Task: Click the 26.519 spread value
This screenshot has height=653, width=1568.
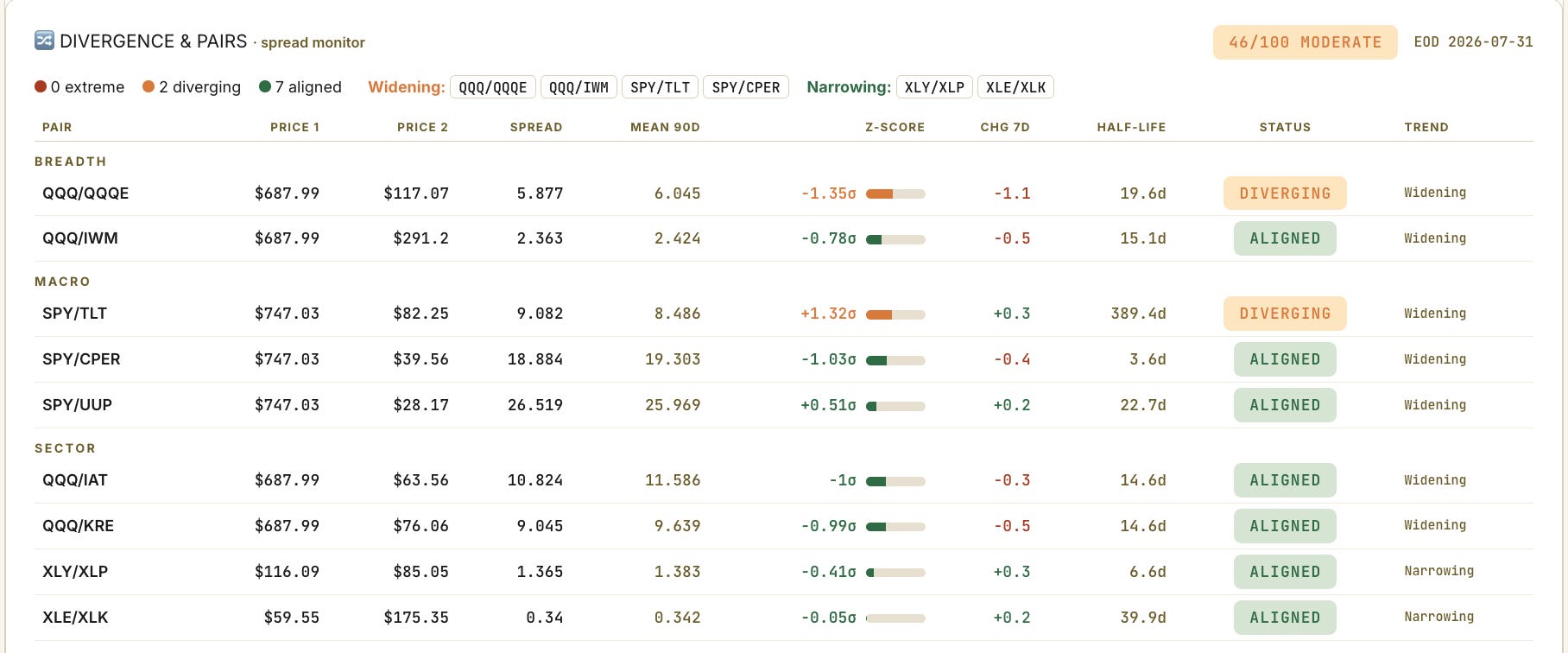Action: pyautogui.click(x=535, y=405)
